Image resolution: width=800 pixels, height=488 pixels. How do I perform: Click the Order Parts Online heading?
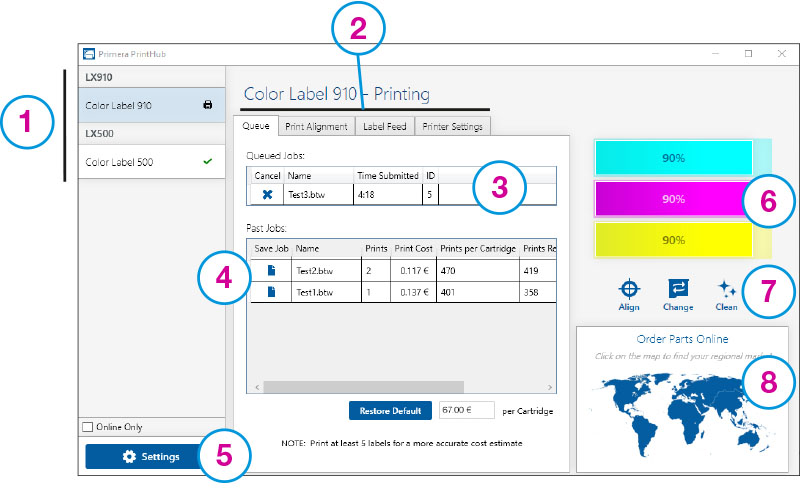(682, 339)
